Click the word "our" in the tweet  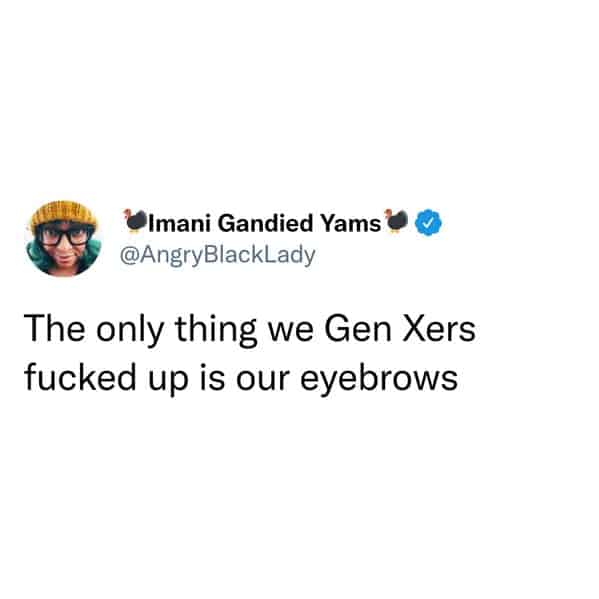pos(262,380)
